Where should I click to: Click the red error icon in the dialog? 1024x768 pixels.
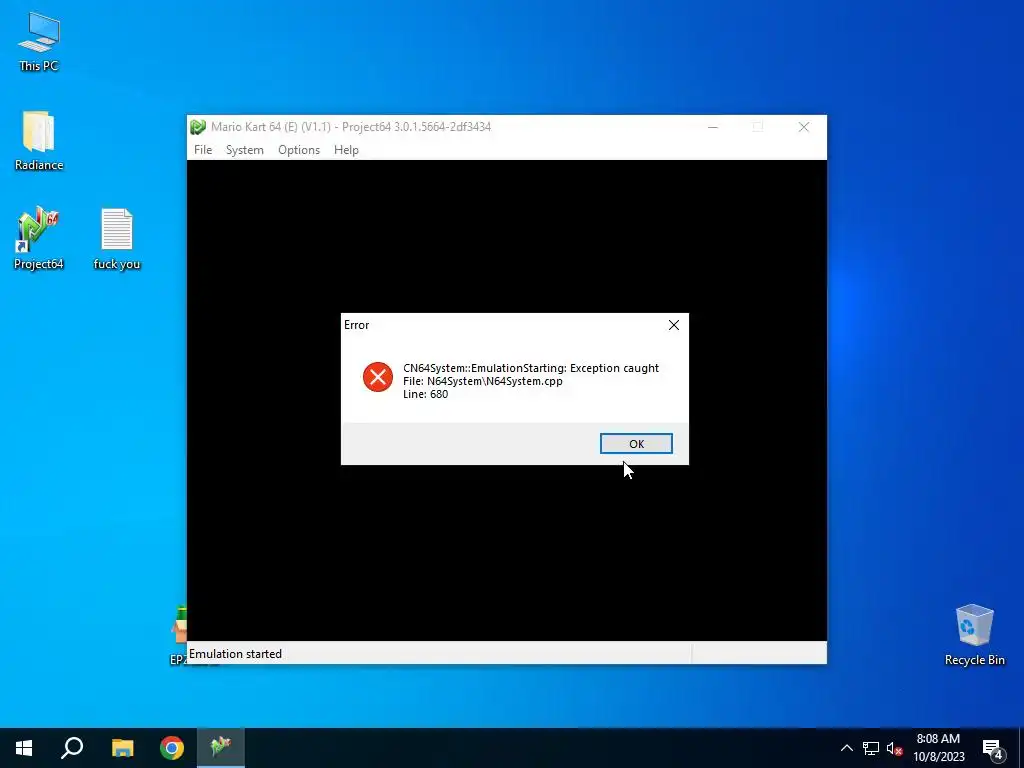point(377,377)
